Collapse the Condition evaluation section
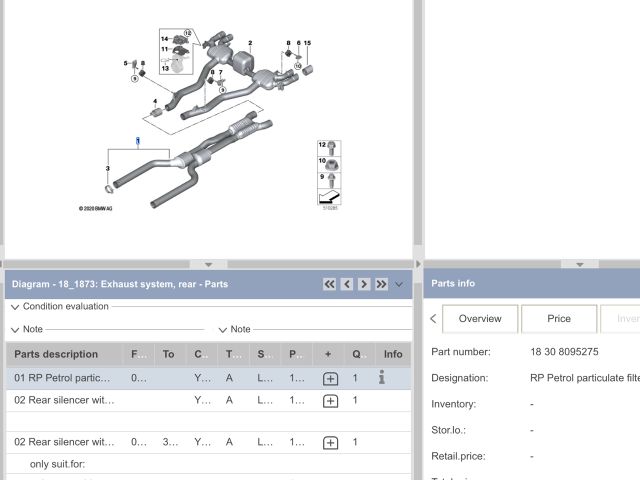 pos(14,307)
